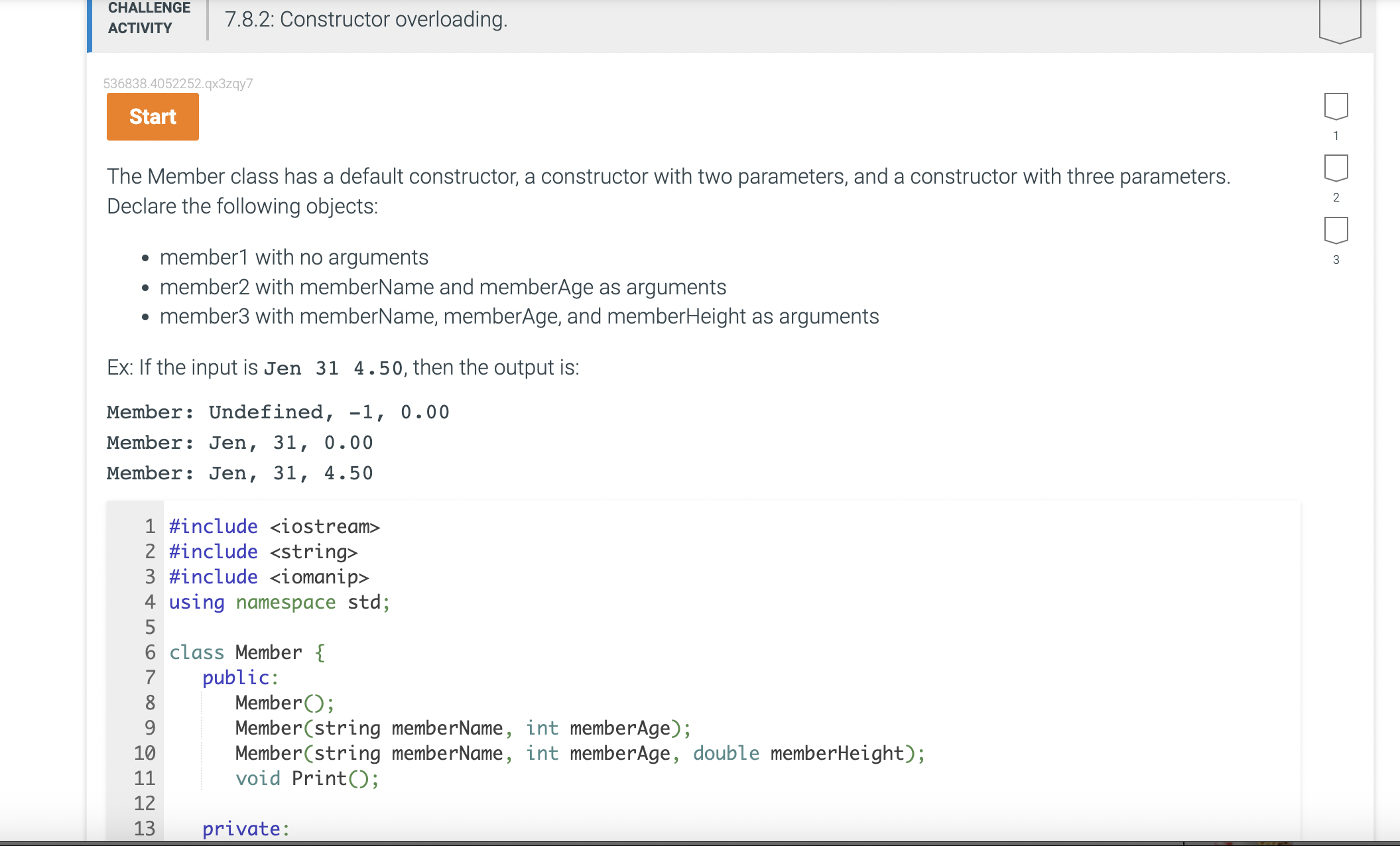Image resolution: width=1400 pixels, height=846 pixels.
Task: Click the 'void Print();' declaration on line 11
Action: coord(306,778)
